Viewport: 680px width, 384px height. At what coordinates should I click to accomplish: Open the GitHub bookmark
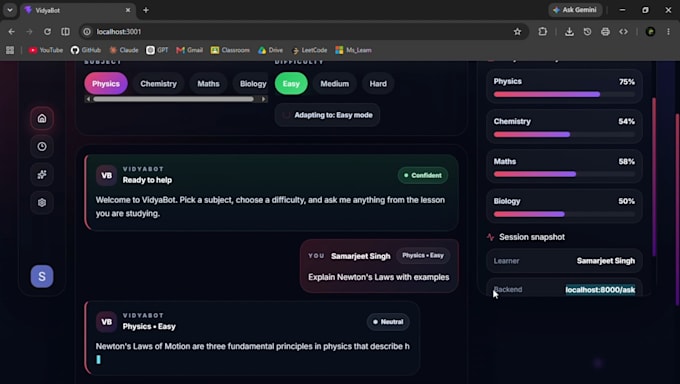click(x=86, y=50)
